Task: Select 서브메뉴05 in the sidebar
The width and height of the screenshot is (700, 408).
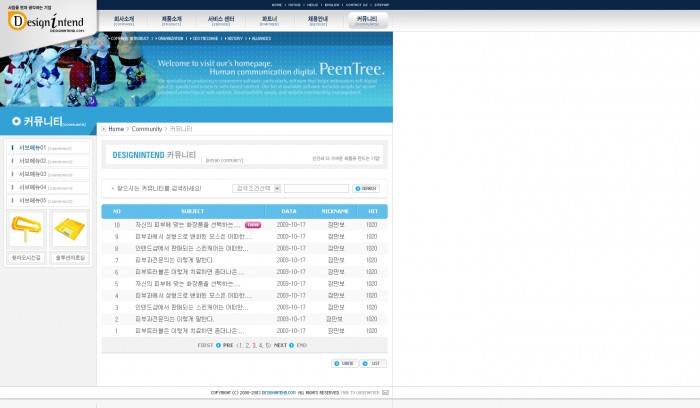Action: coord(48,201)
